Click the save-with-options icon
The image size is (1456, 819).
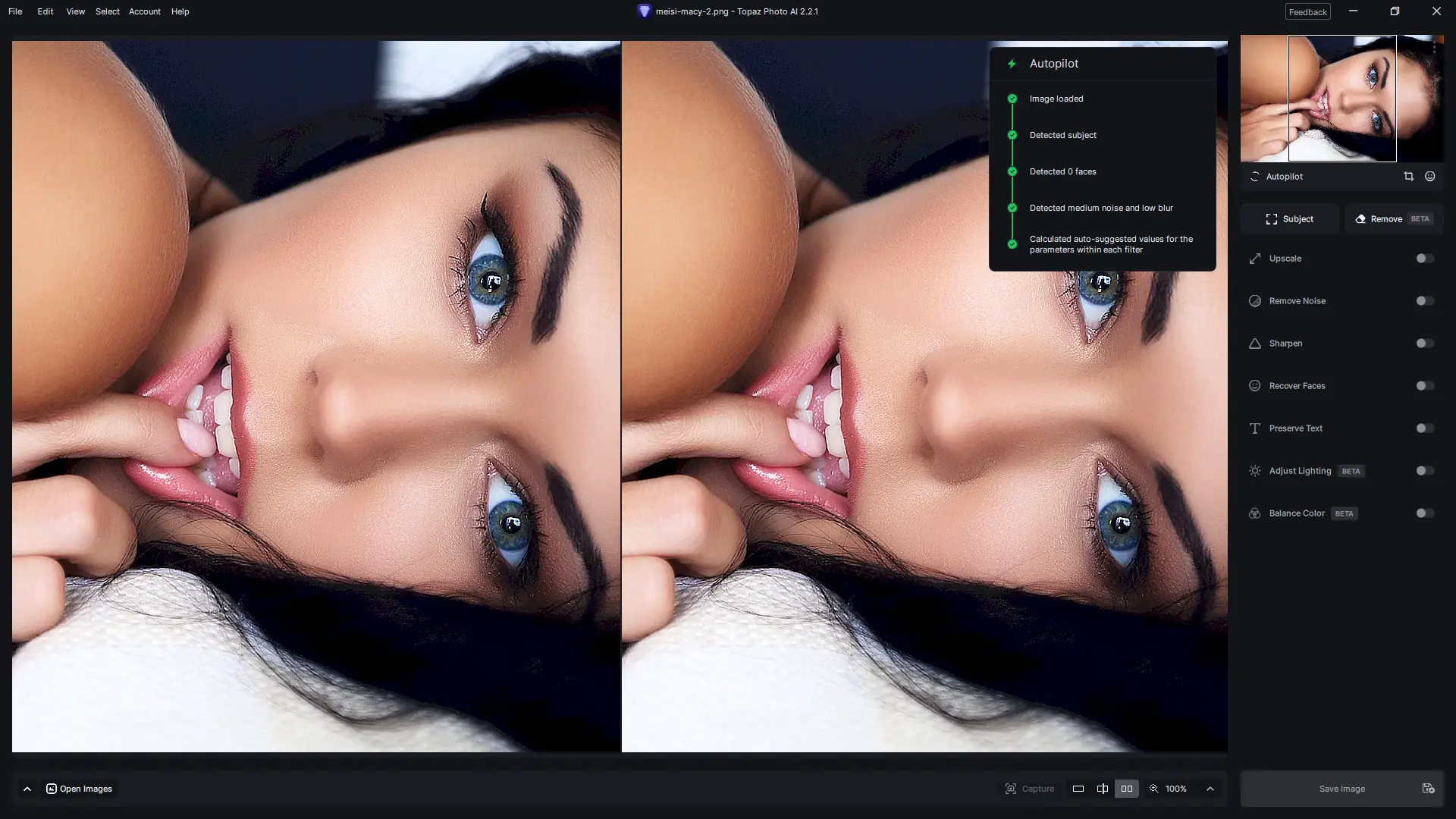click(x=1428, y=789)
